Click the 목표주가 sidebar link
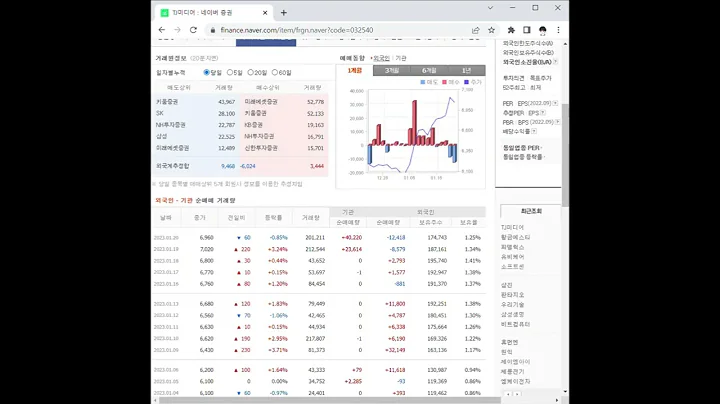 tap(540, 78)
